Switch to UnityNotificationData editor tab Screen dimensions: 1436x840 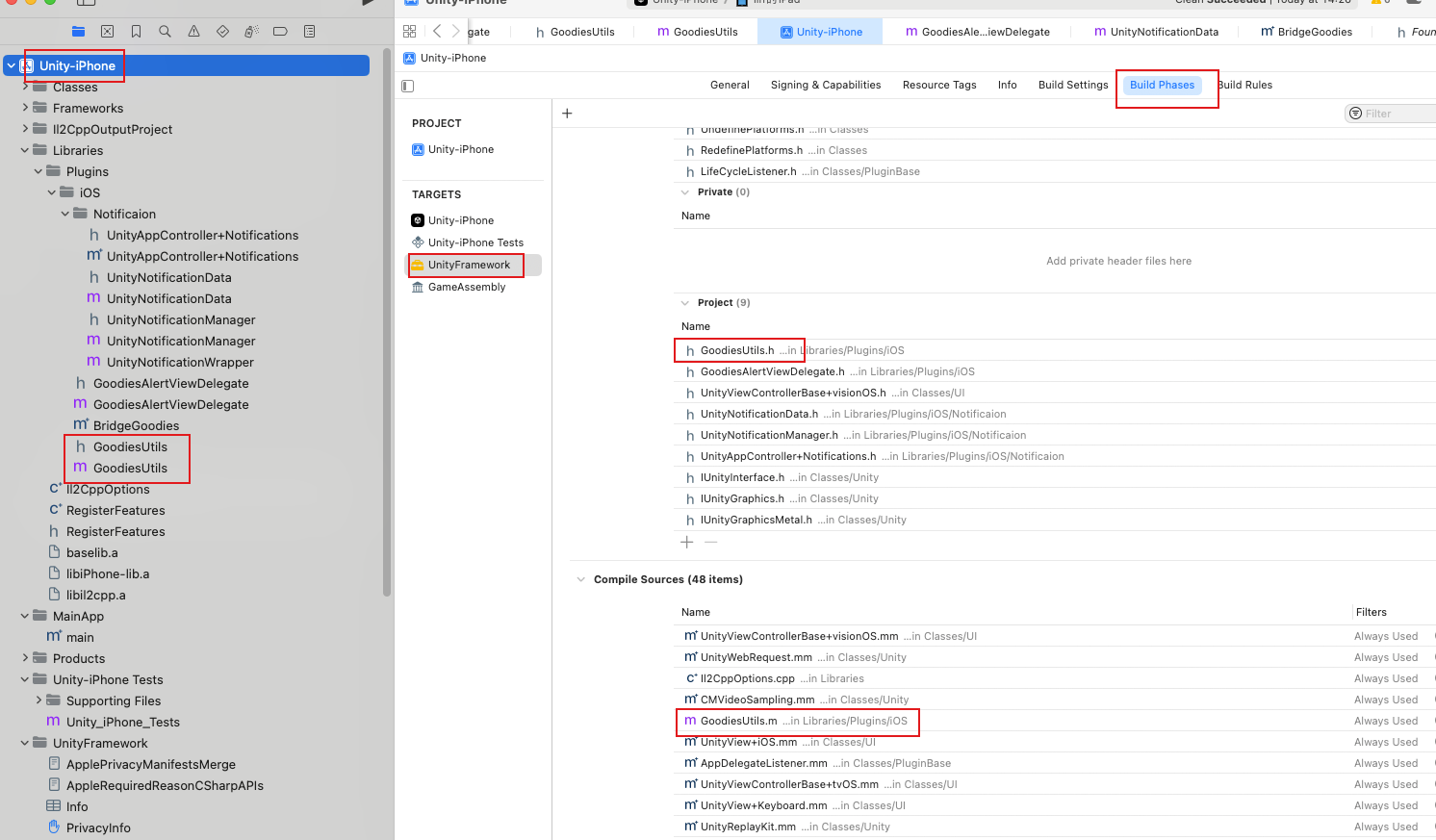(1156, 32)
